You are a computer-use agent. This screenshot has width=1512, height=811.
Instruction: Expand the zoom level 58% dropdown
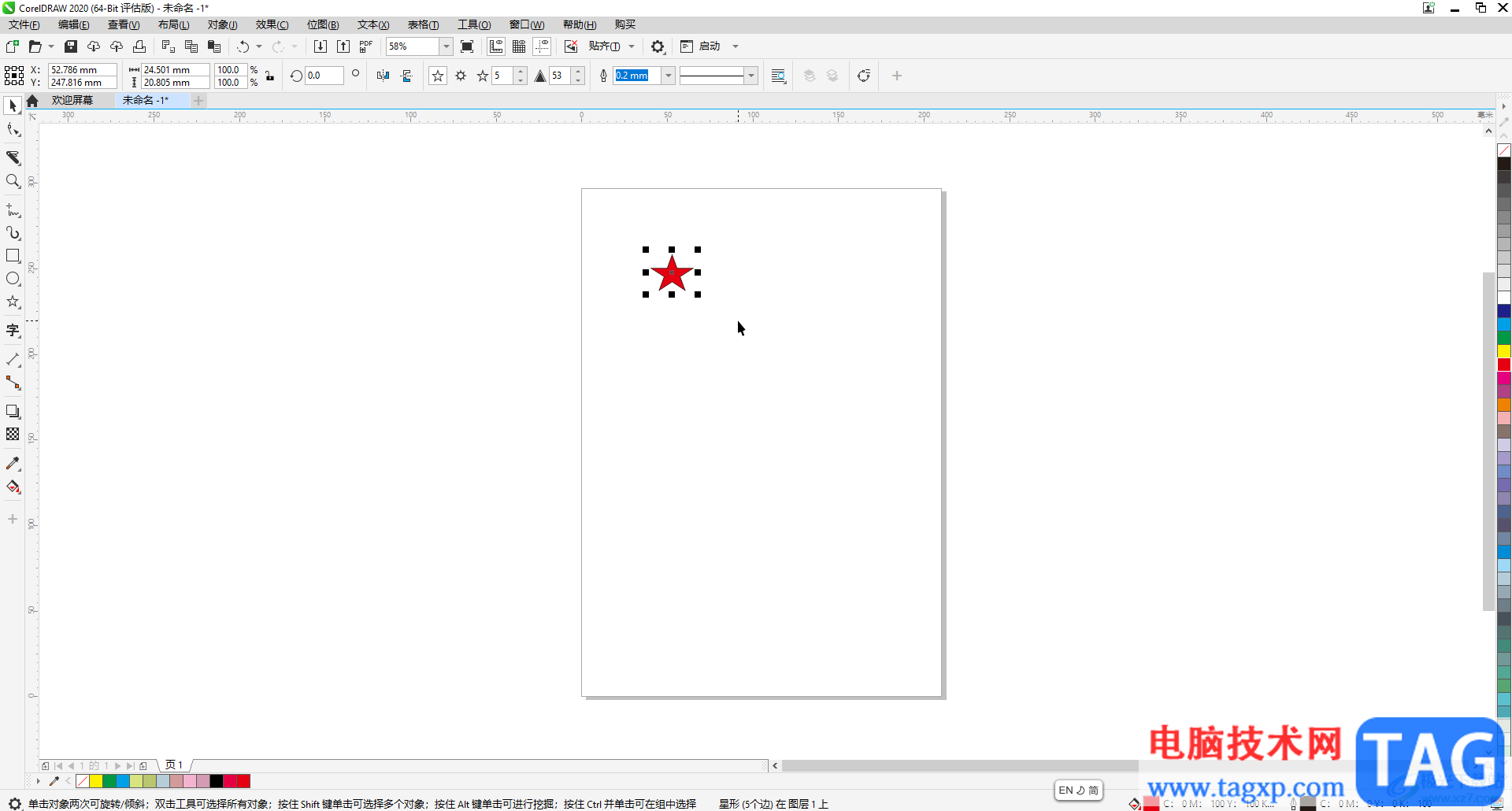(x=447, y=46)
